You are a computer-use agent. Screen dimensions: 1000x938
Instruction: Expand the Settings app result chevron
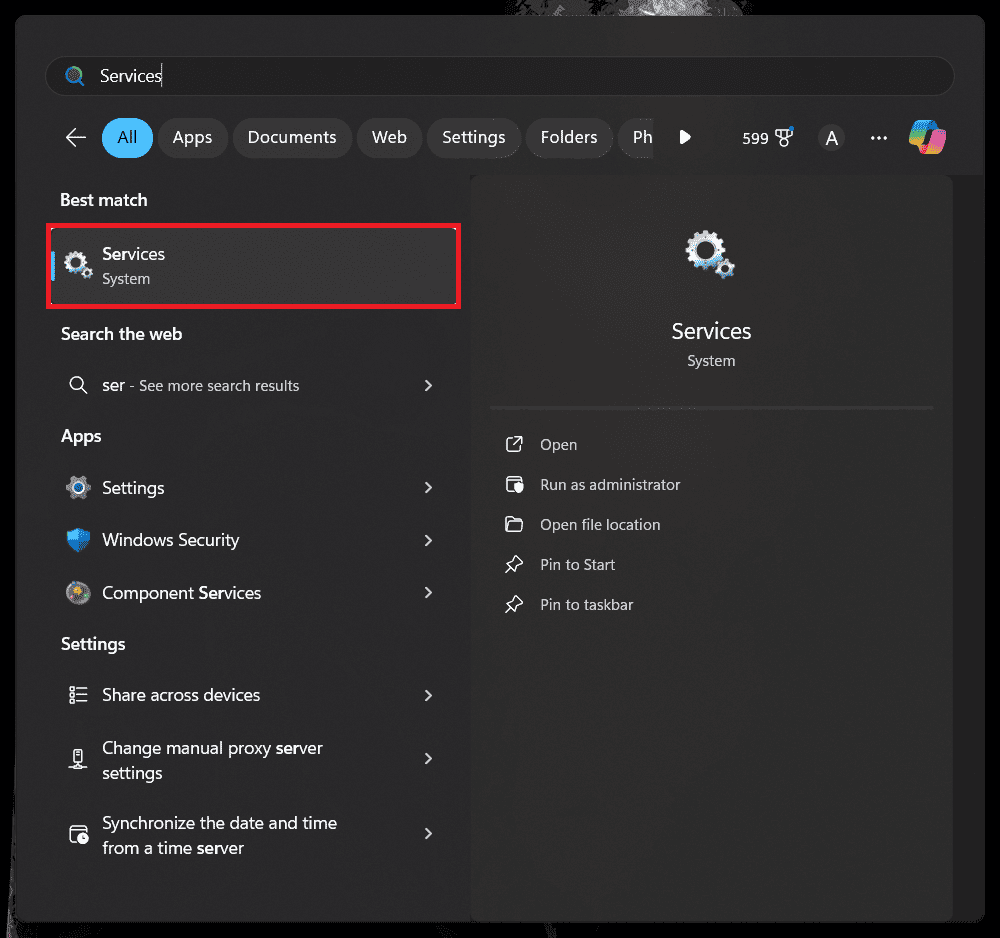(x=428, y=488)
